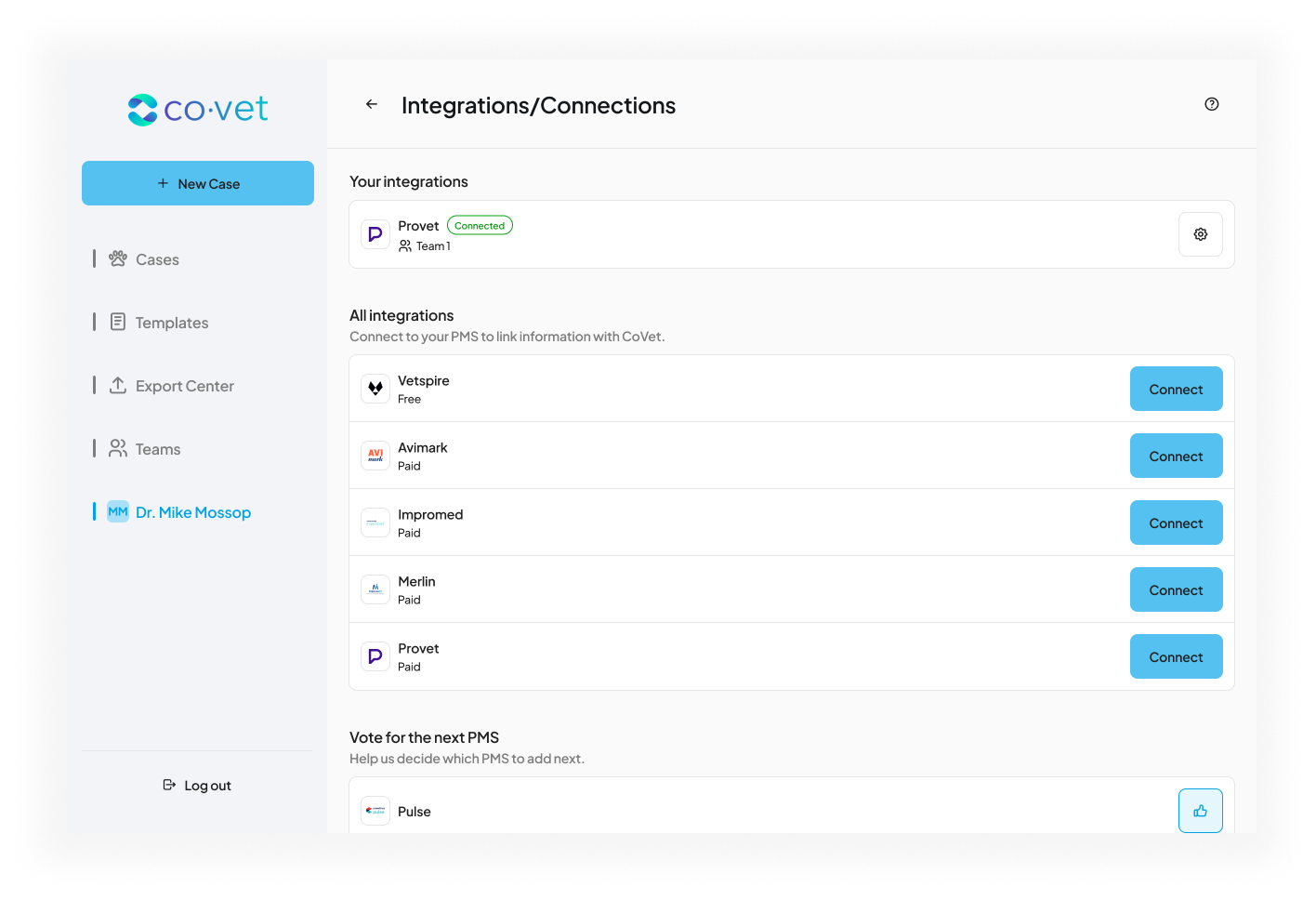Open Dr. Mike Mossop profile
The height and width of the screenshot is (900, 1316).
pos(193,512)
